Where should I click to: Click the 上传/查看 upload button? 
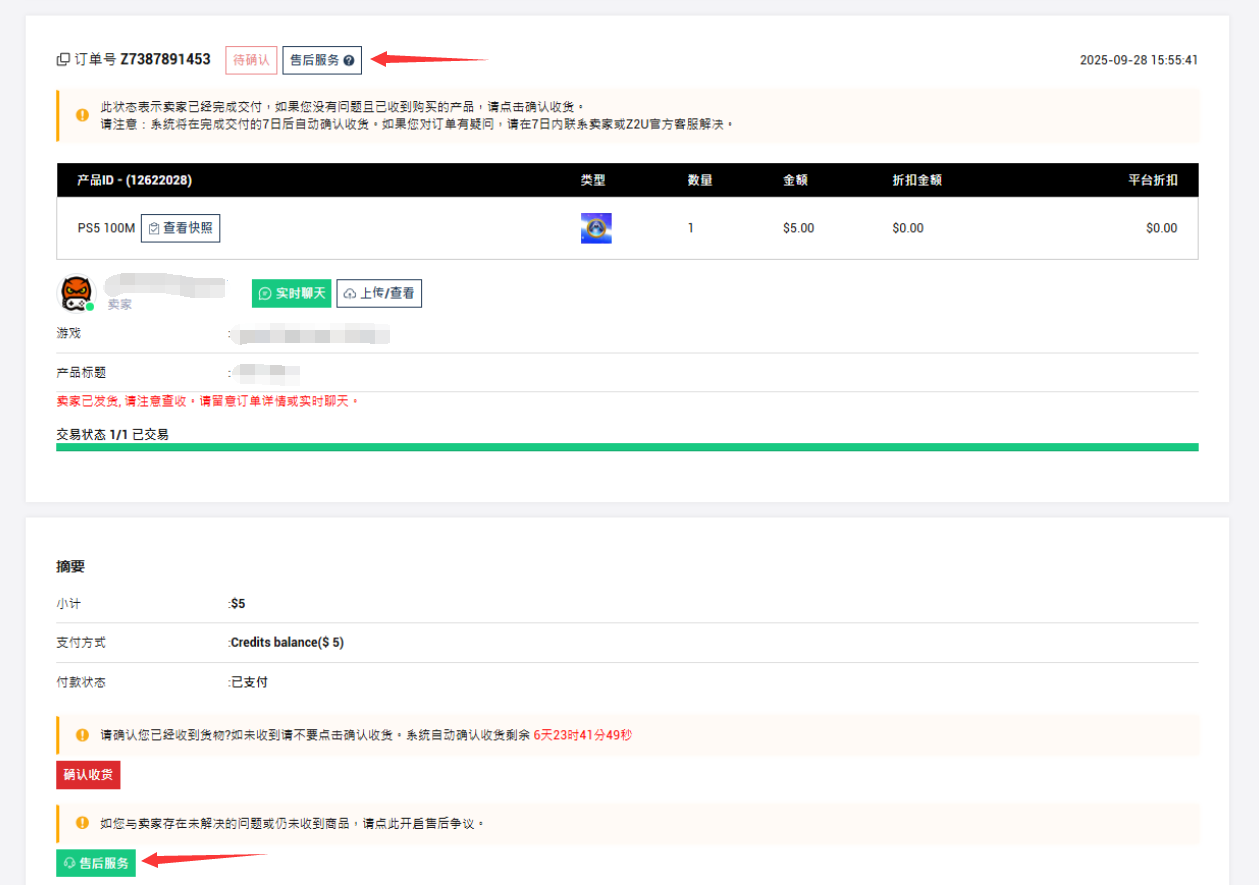(379, 293)
